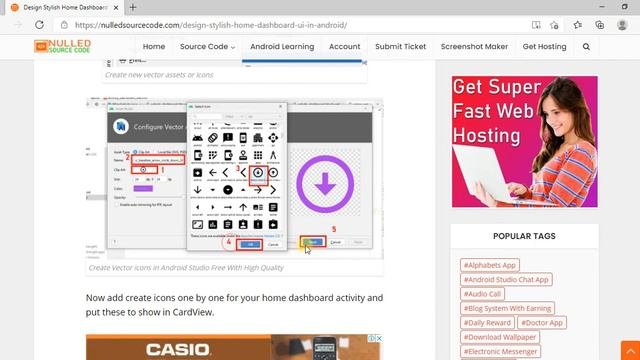640x360 pixels.
Task: Open the #Daily Reward tag
Action: click(x=487, y=322)
